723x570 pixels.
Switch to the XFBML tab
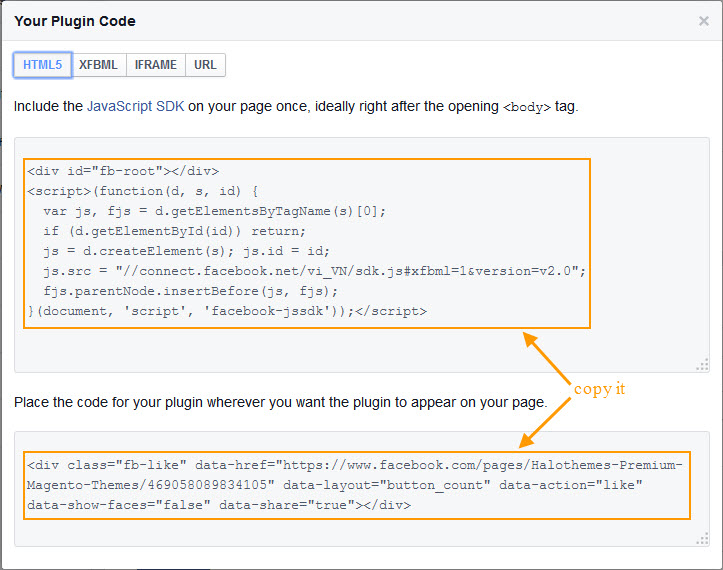point(98,65)
